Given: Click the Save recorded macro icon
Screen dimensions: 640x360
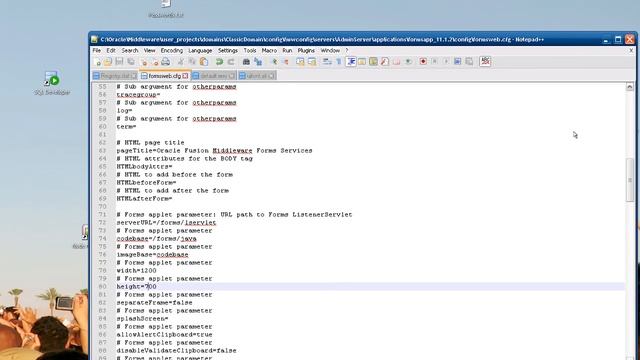Looking at the screenshot, I should [x=469, y=62].
